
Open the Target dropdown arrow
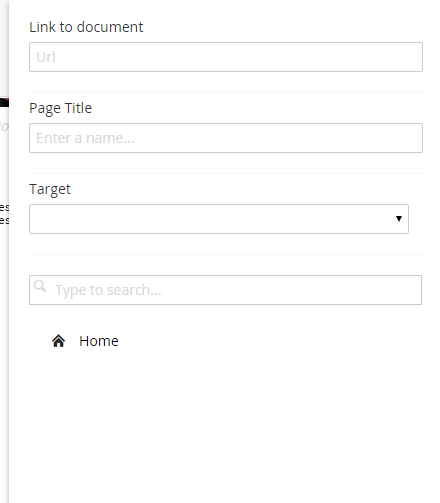(399, 219)
